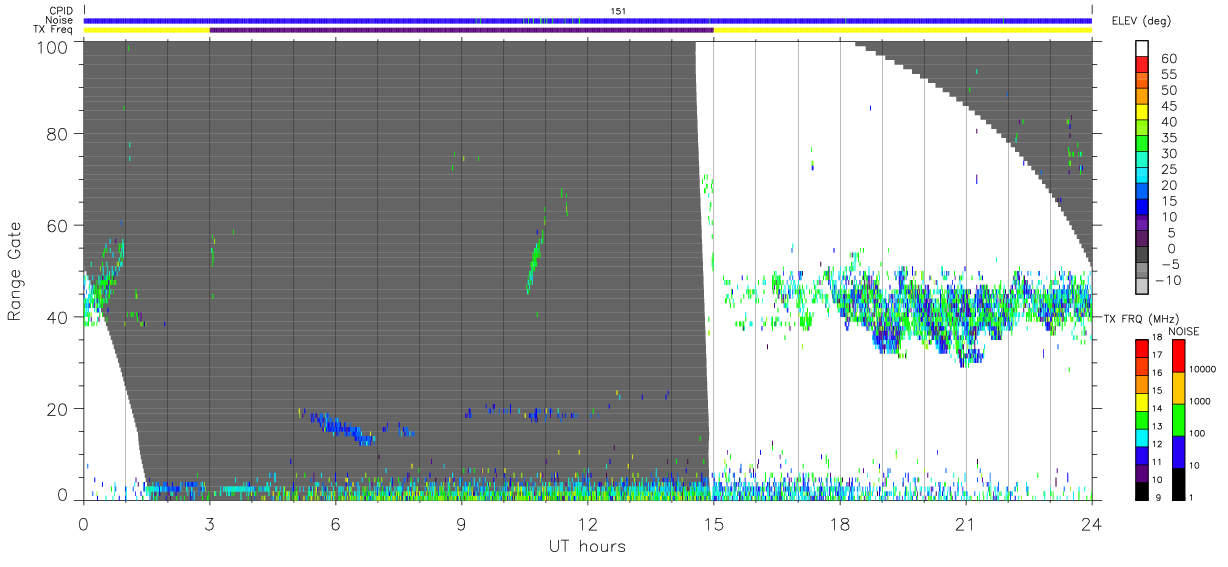Pick the blue swatch in NOISE legend

pyautogui.click(x=1178, y=451)
